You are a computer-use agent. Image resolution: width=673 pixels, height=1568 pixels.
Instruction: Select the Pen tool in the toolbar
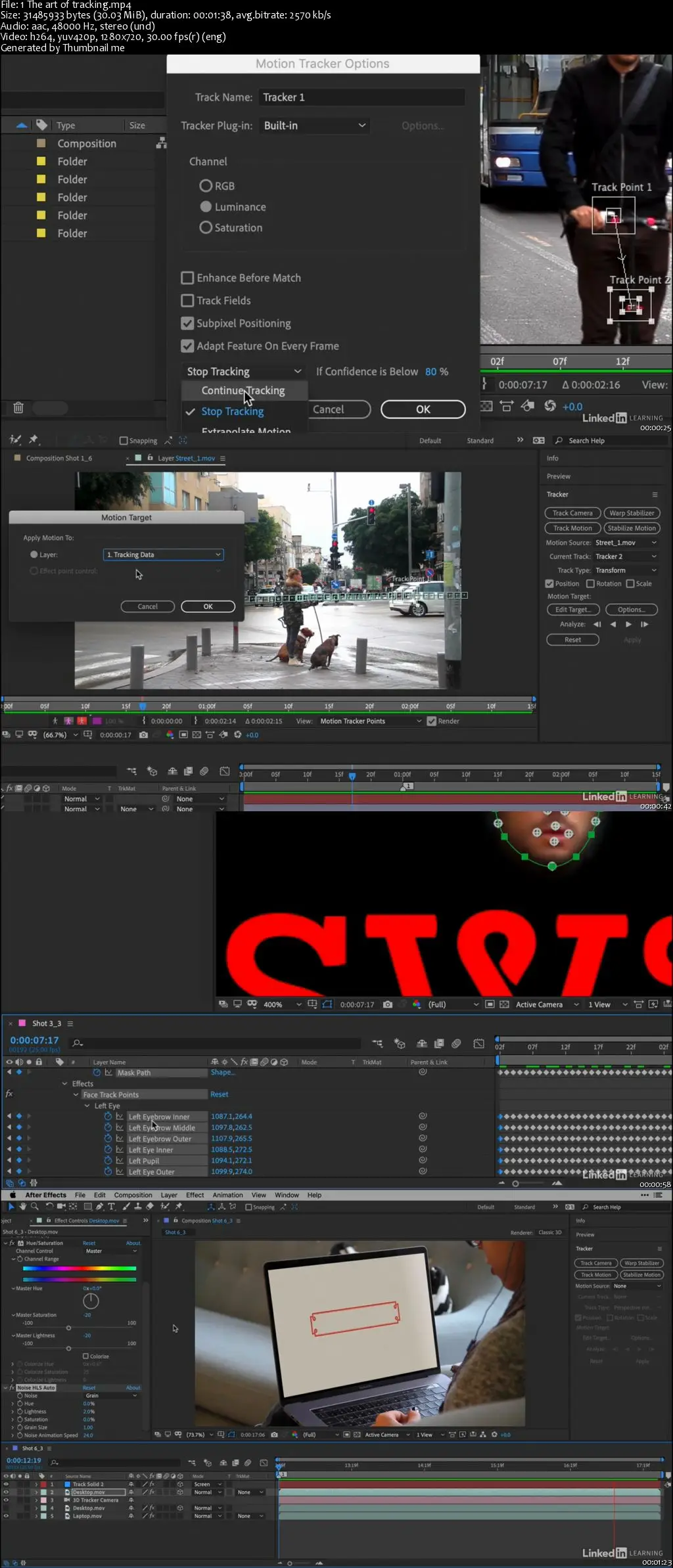(99, 1207)
